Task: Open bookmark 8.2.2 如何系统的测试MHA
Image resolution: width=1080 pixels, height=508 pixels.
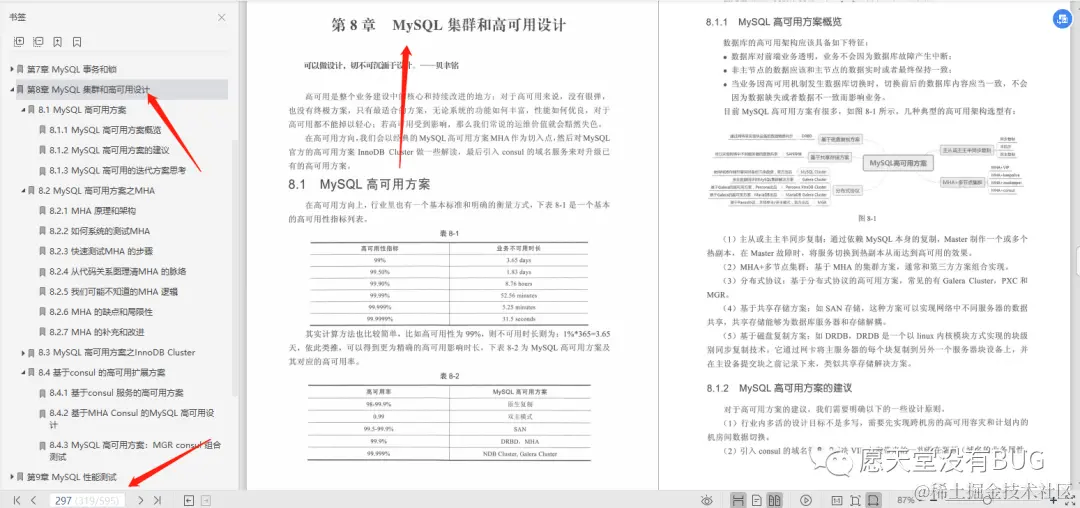Action: coord(99,231)
